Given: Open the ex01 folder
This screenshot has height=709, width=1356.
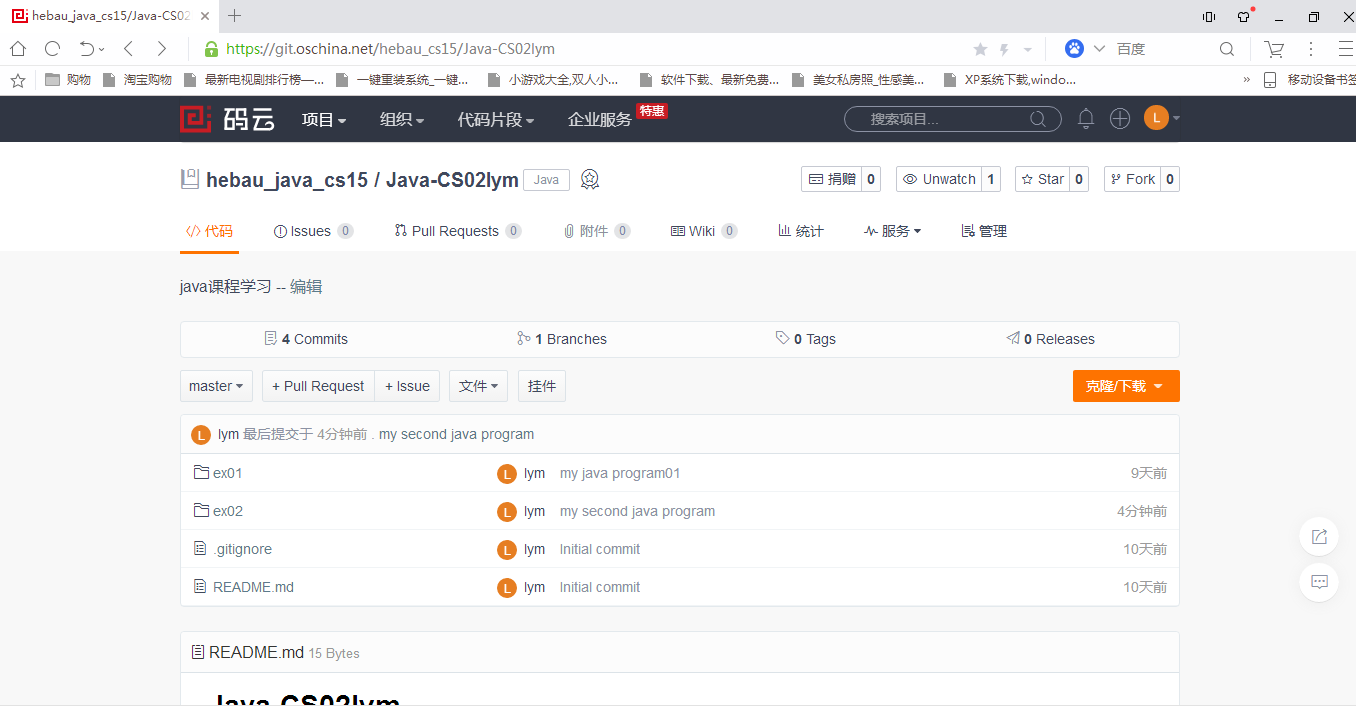Looking at the screenshot, I should click(x=228, y=473).
